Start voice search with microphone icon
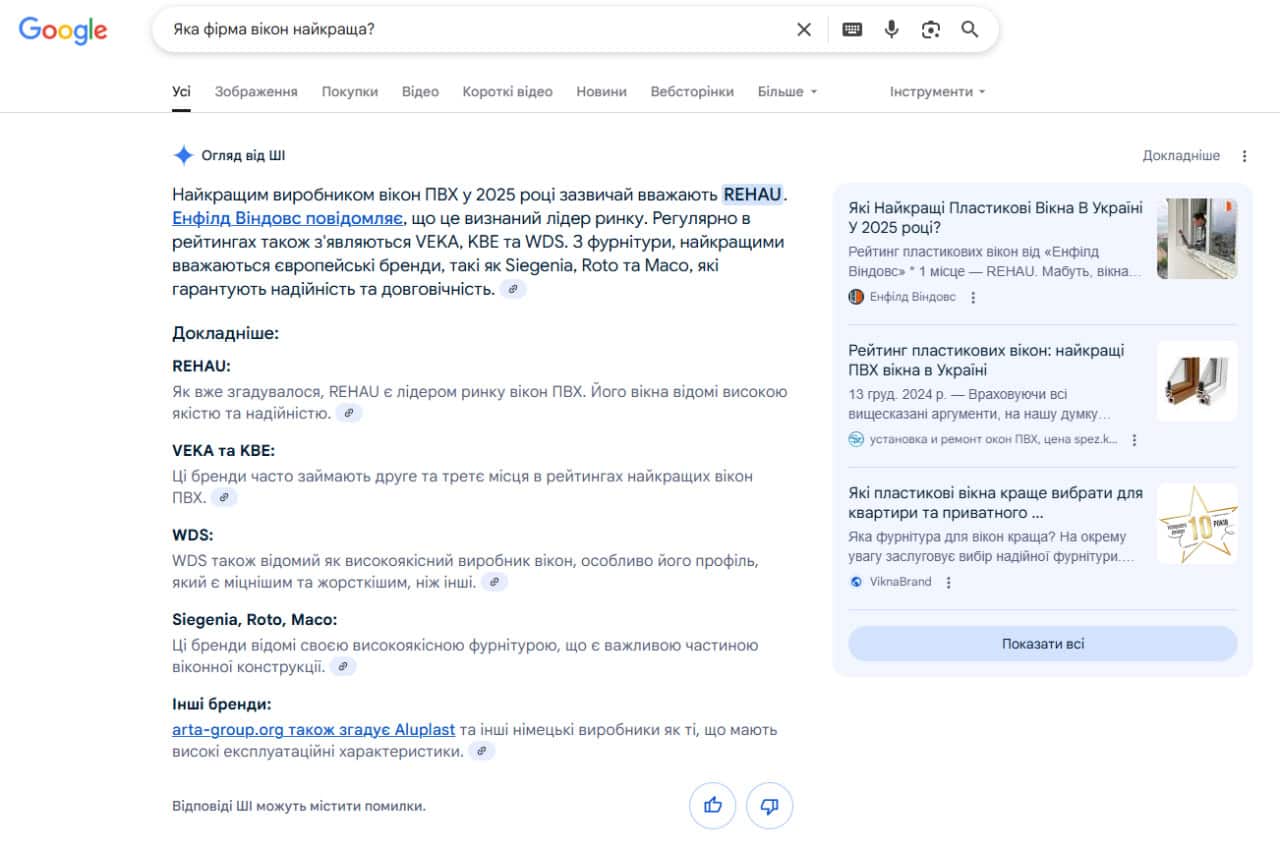Screen dimensions: 1280x849 892,30
